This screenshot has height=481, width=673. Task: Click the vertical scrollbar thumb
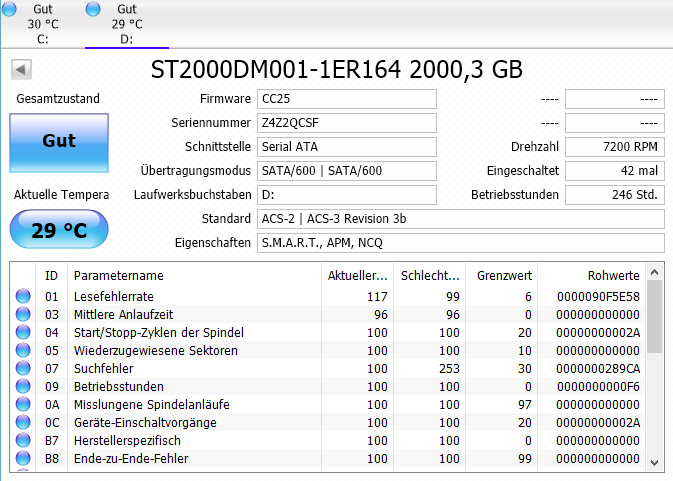point(654,317)
